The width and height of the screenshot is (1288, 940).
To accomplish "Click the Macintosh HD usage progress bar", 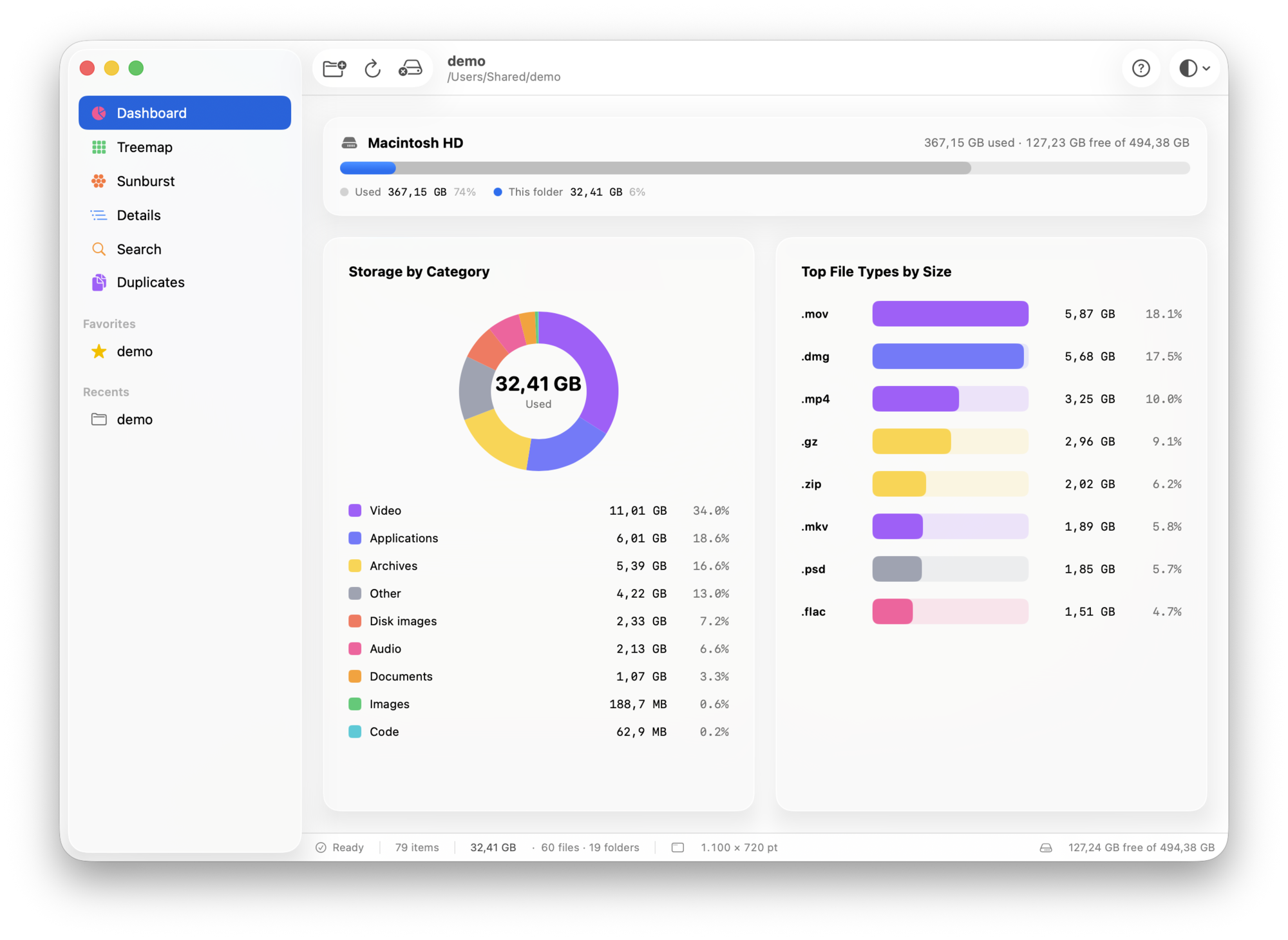I will 764,168.
